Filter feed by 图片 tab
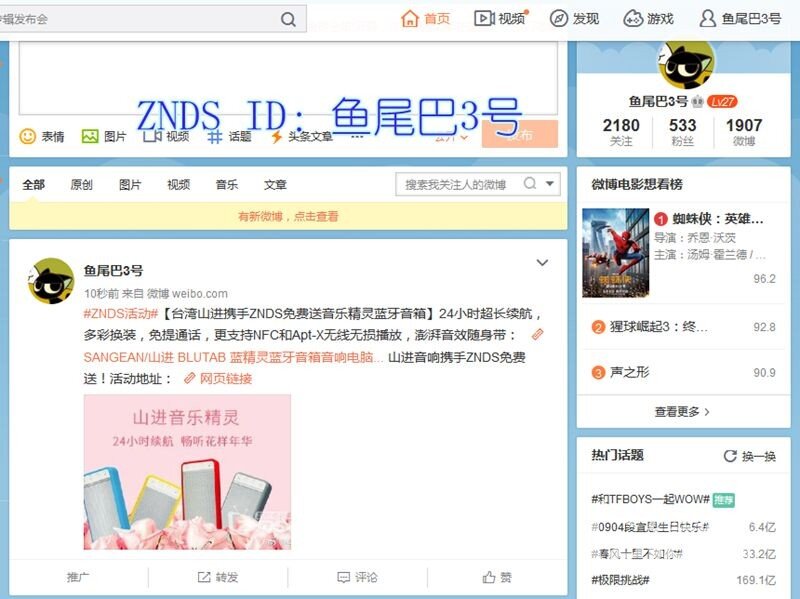 coord(130,185)
